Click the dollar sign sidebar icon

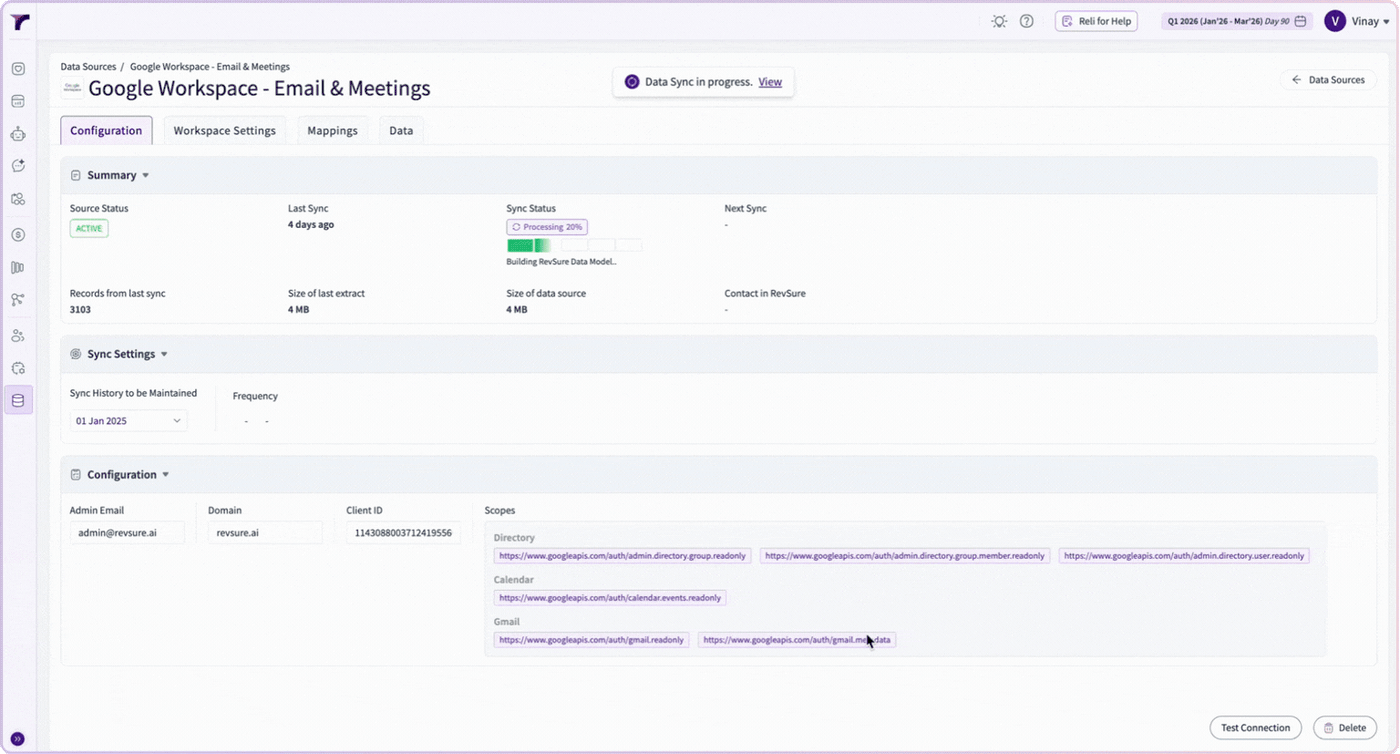pos(18,235)
